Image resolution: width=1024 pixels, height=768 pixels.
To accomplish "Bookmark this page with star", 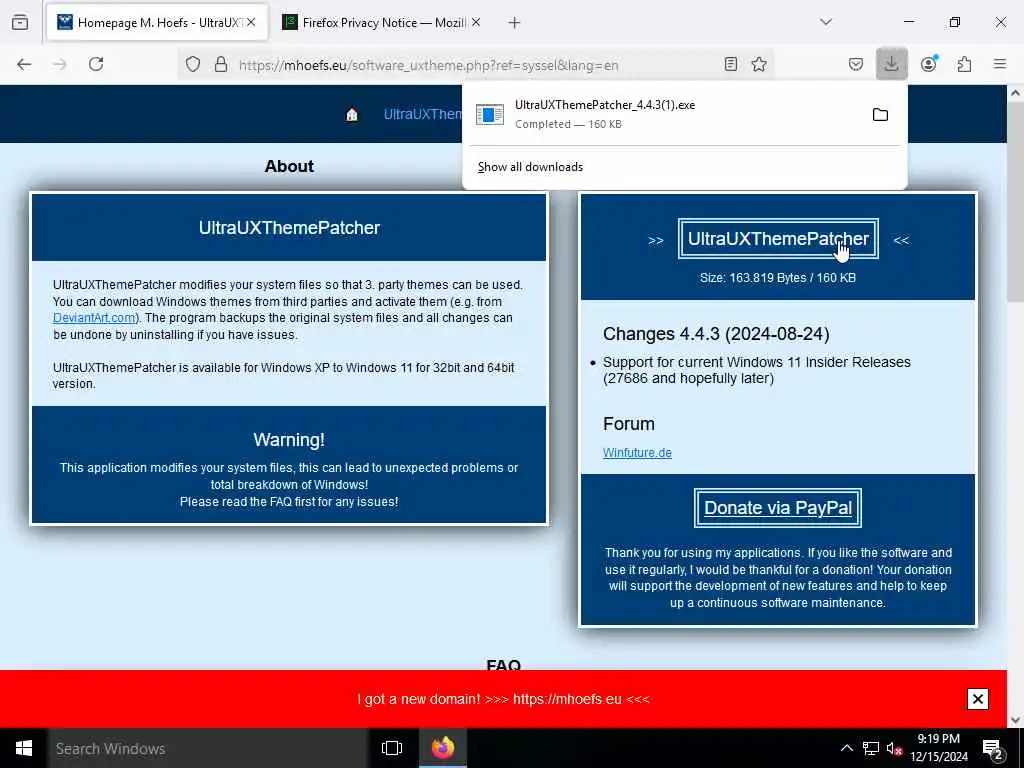I will pos(759,64).
